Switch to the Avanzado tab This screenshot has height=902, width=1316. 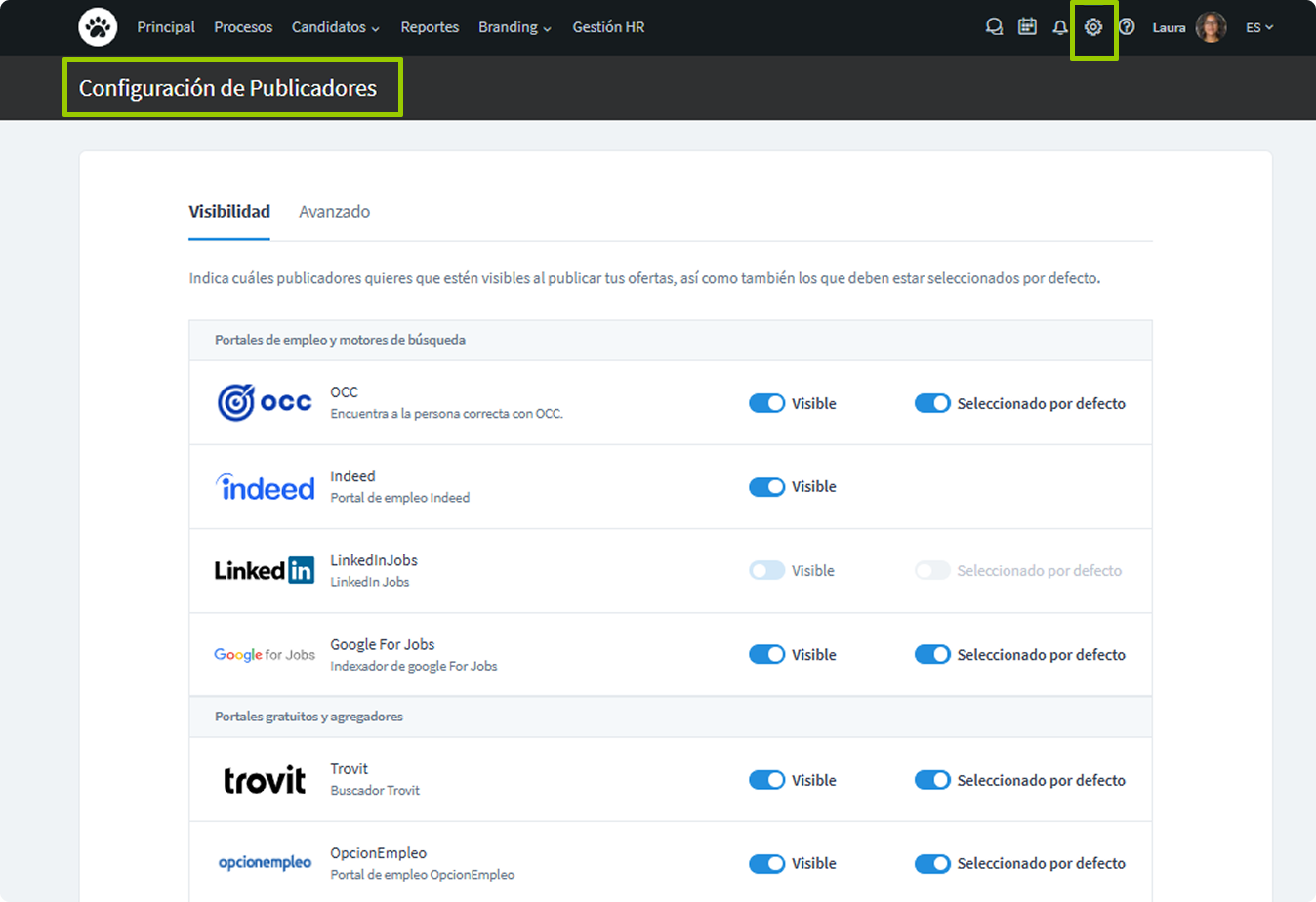(x=334, y=212)
